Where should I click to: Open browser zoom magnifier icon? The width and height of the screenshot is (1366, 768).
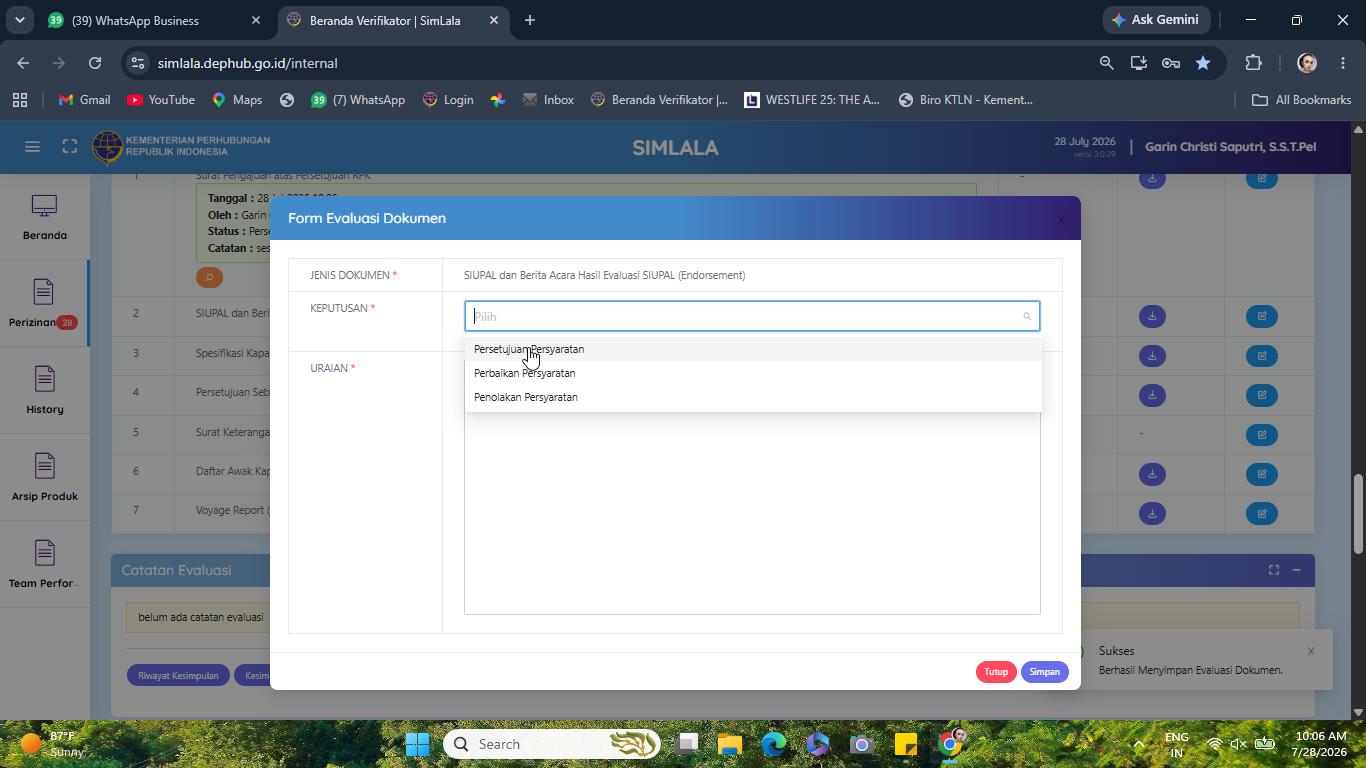[1106, 63]
